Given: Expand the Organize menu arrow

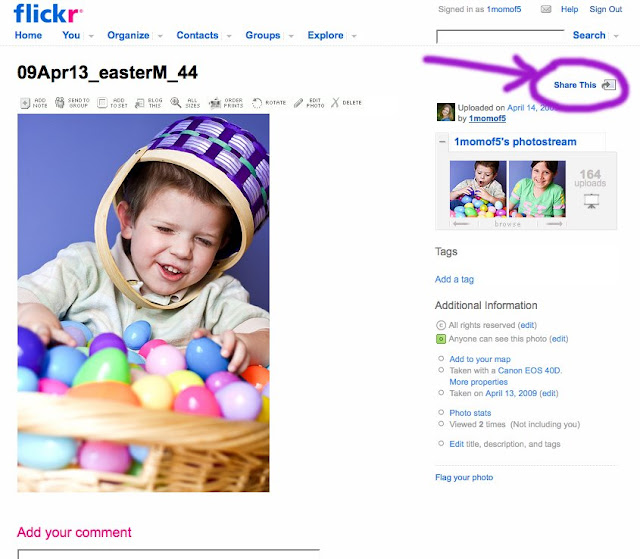Looking at the screenshot, I should 160,36.
